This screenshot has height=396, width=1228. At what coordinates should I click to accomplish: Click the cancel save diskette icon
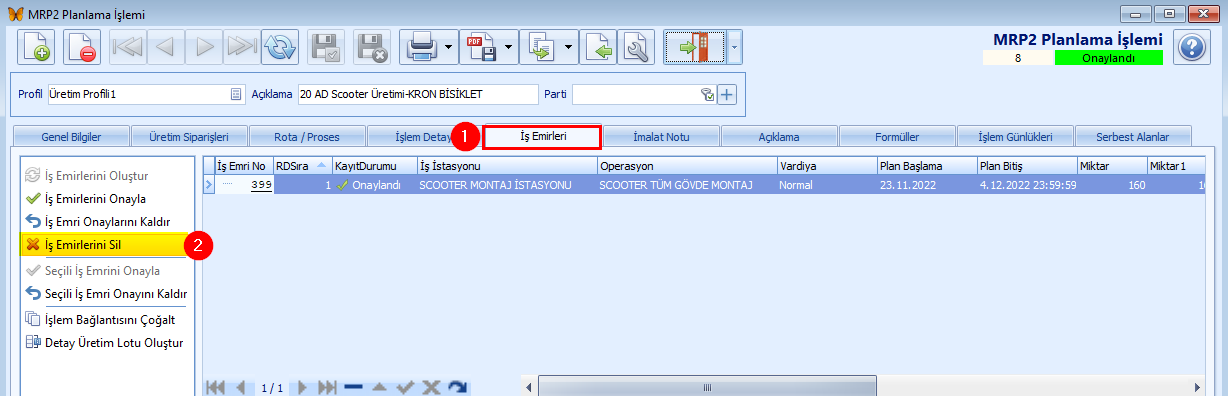click(373, 47)
